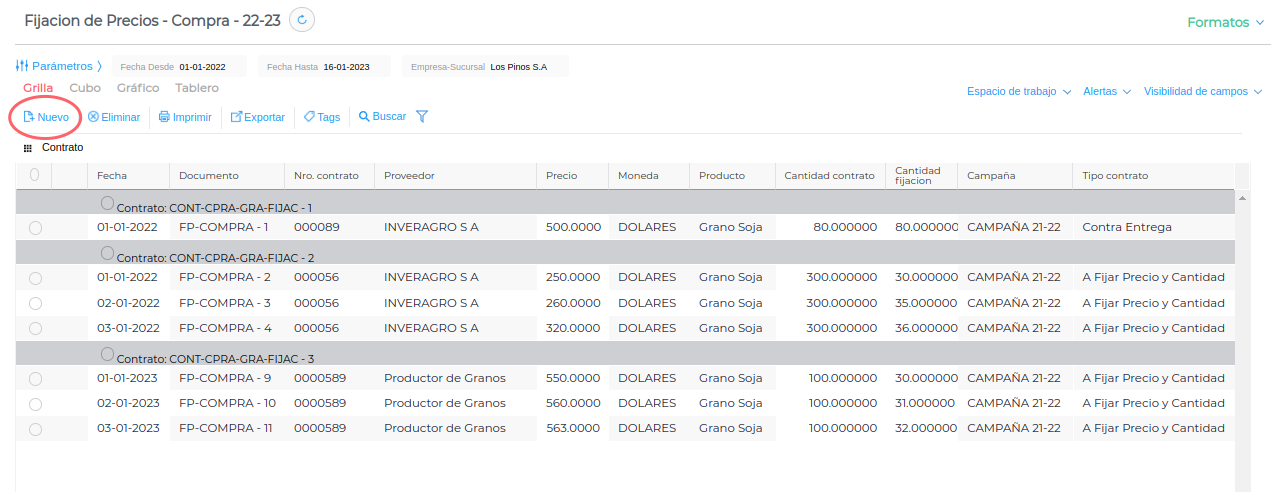Sort by the Cantidad fijacion column header
Image resolution: width=1281 pixels, height=492 pixels.
(x=921, y=175)
